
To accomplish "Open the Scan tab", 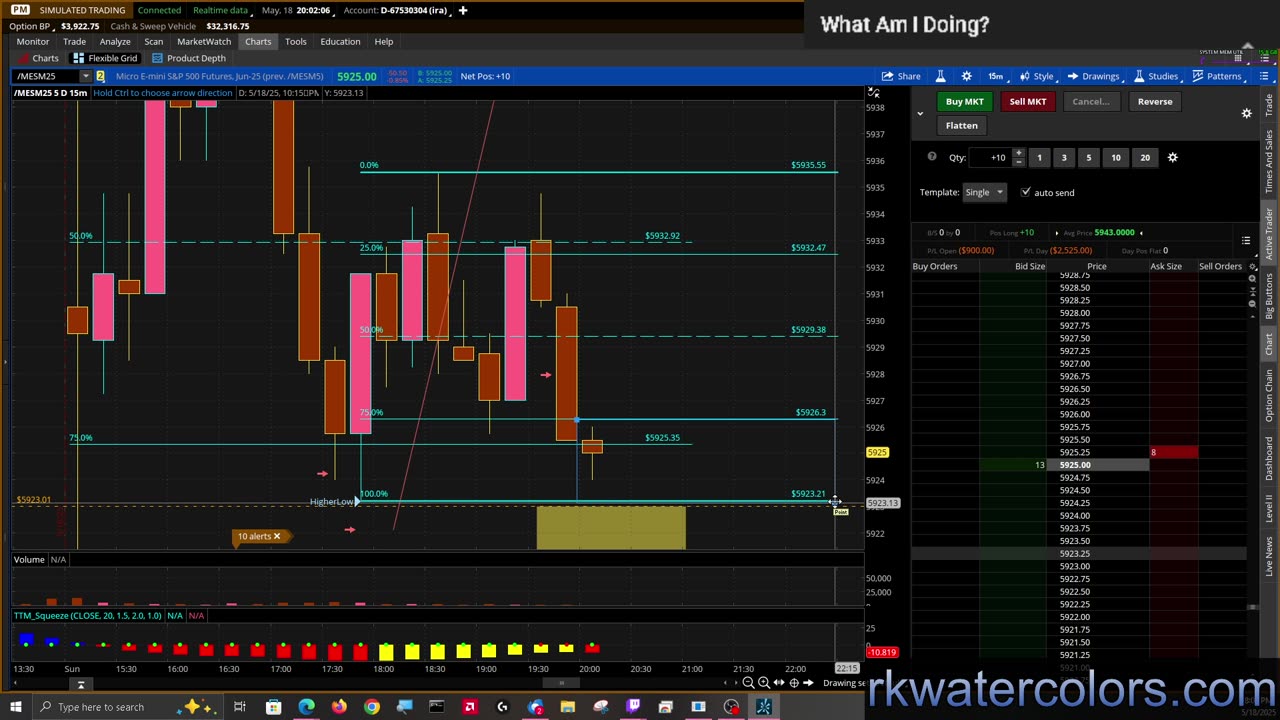I will coord(153,41).
